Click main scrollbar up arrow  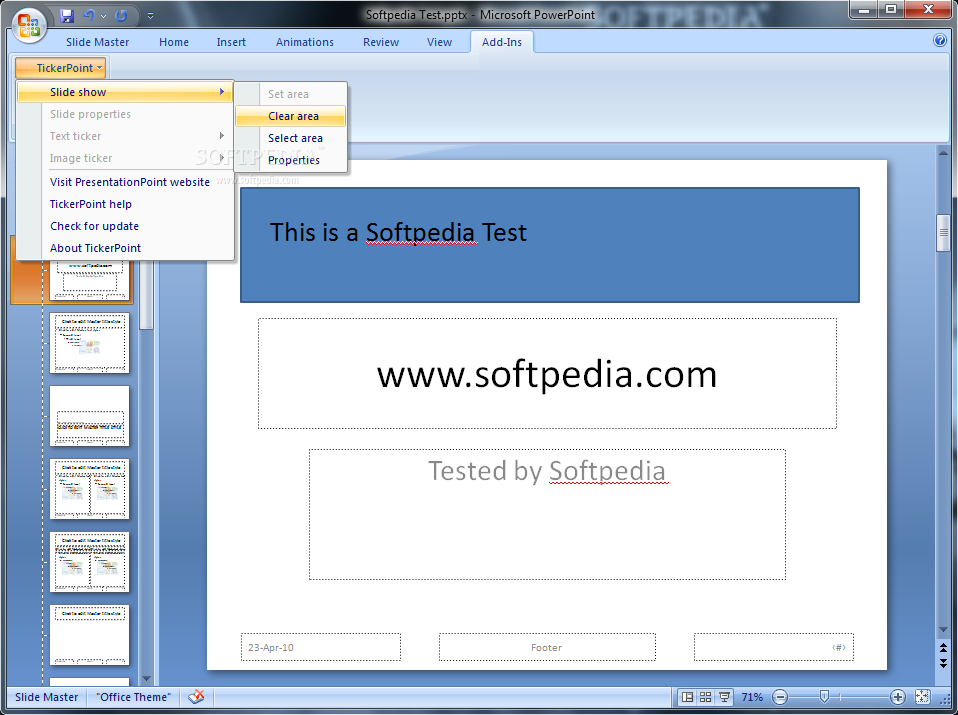(x=943, y=152)
